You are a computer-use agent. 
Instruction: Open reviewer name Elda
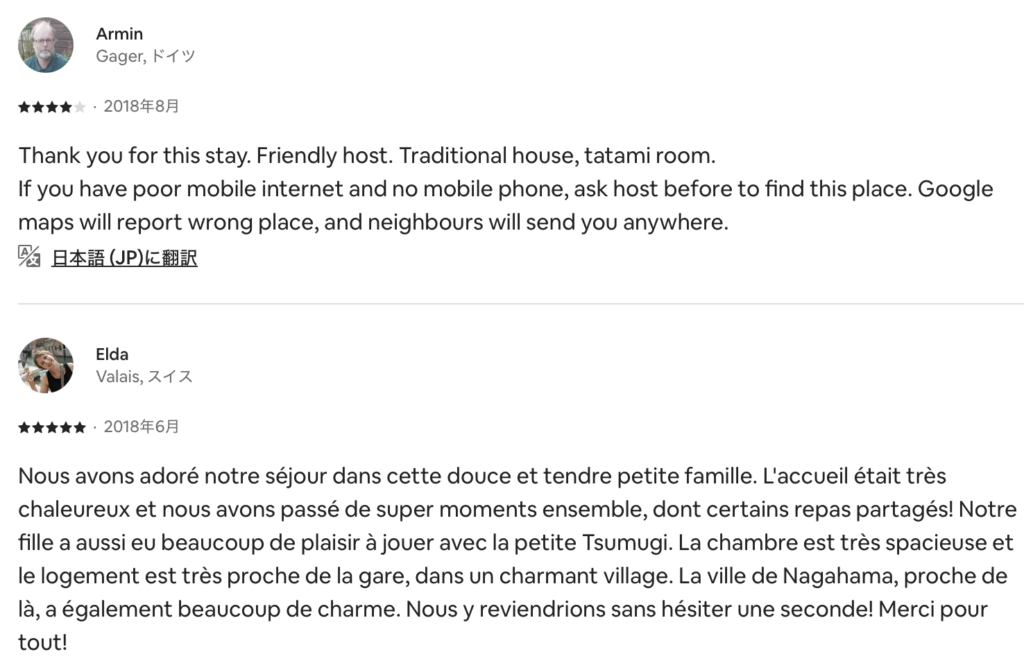[x=112, y=355]
